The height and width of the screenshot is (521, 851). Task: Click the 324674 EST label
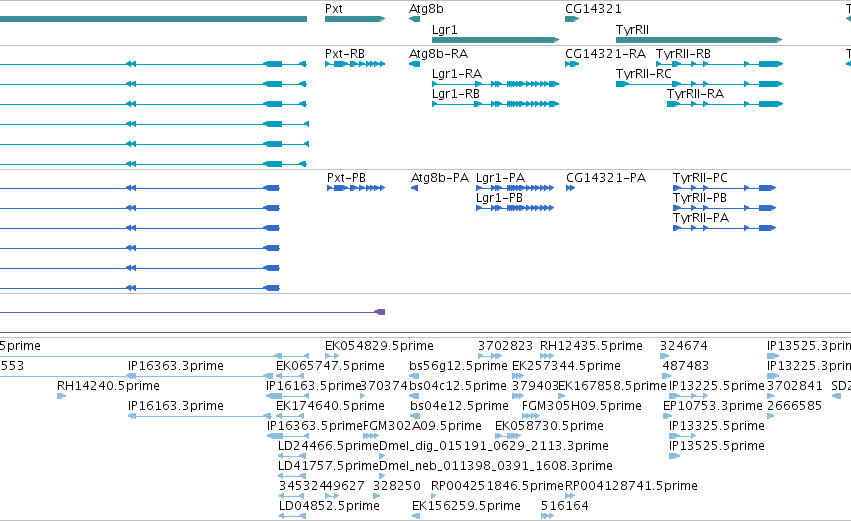[x=684, y=346]
